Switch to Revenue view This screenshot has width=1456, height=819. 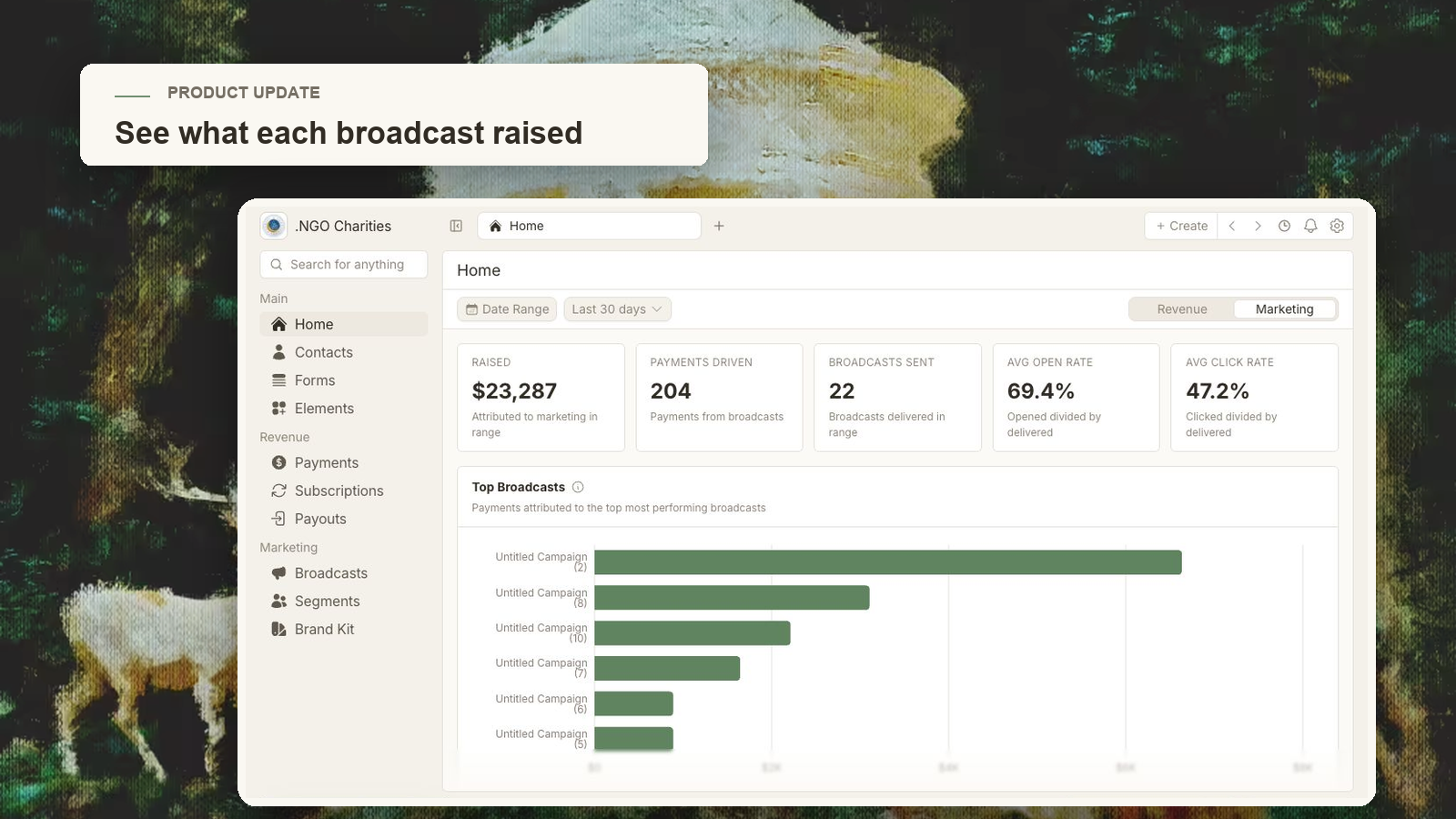pyautogui.click(x=1182, y=309)
